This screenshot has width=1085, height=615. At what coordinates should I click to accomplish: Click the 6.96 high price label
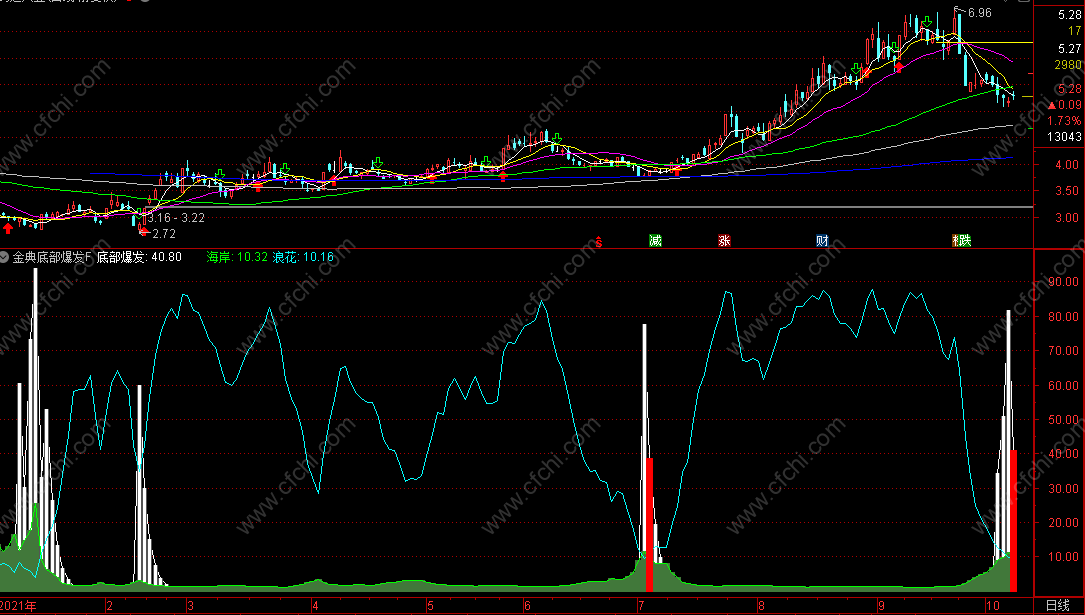[980, 12]
